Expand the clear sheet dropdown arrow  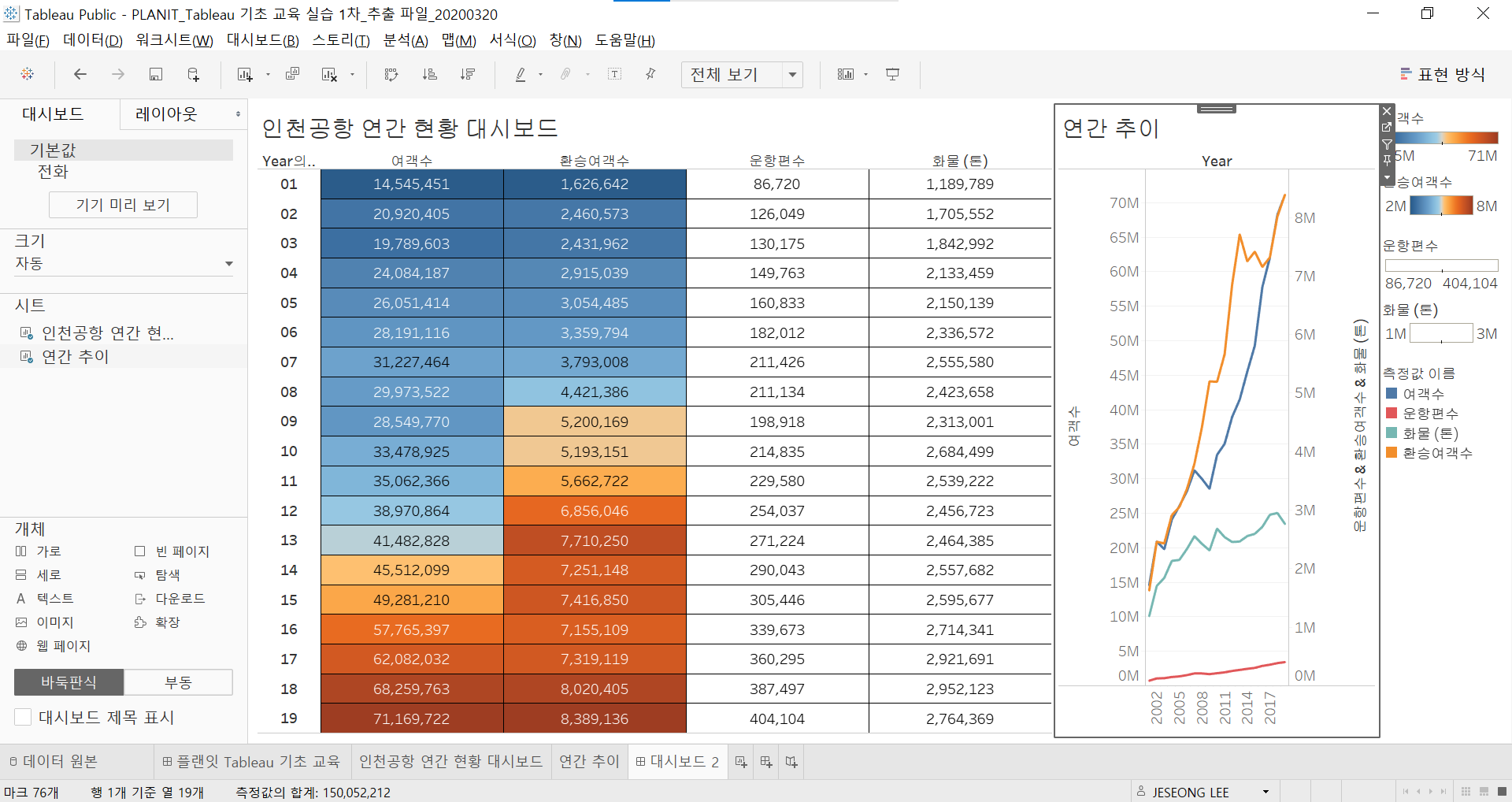coord(352,75)
